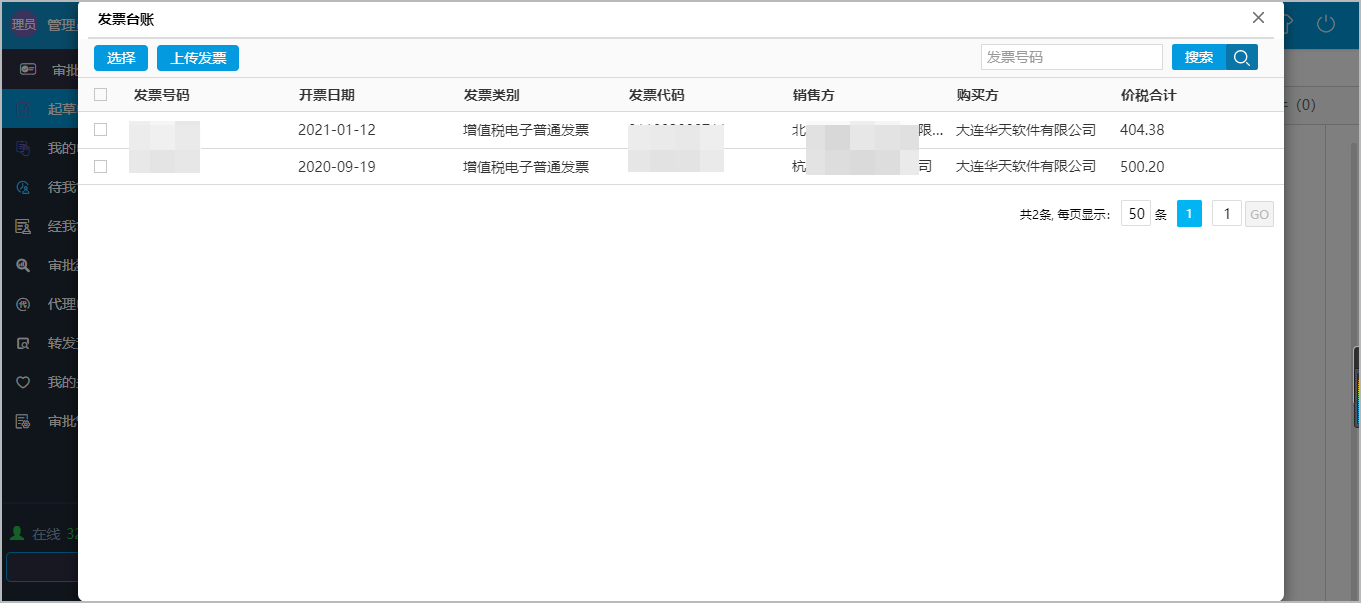The height and width of the screenshot is (603, 1361).
Task: Toggle the select-all checkbox in table header
Action: (100, 95)
